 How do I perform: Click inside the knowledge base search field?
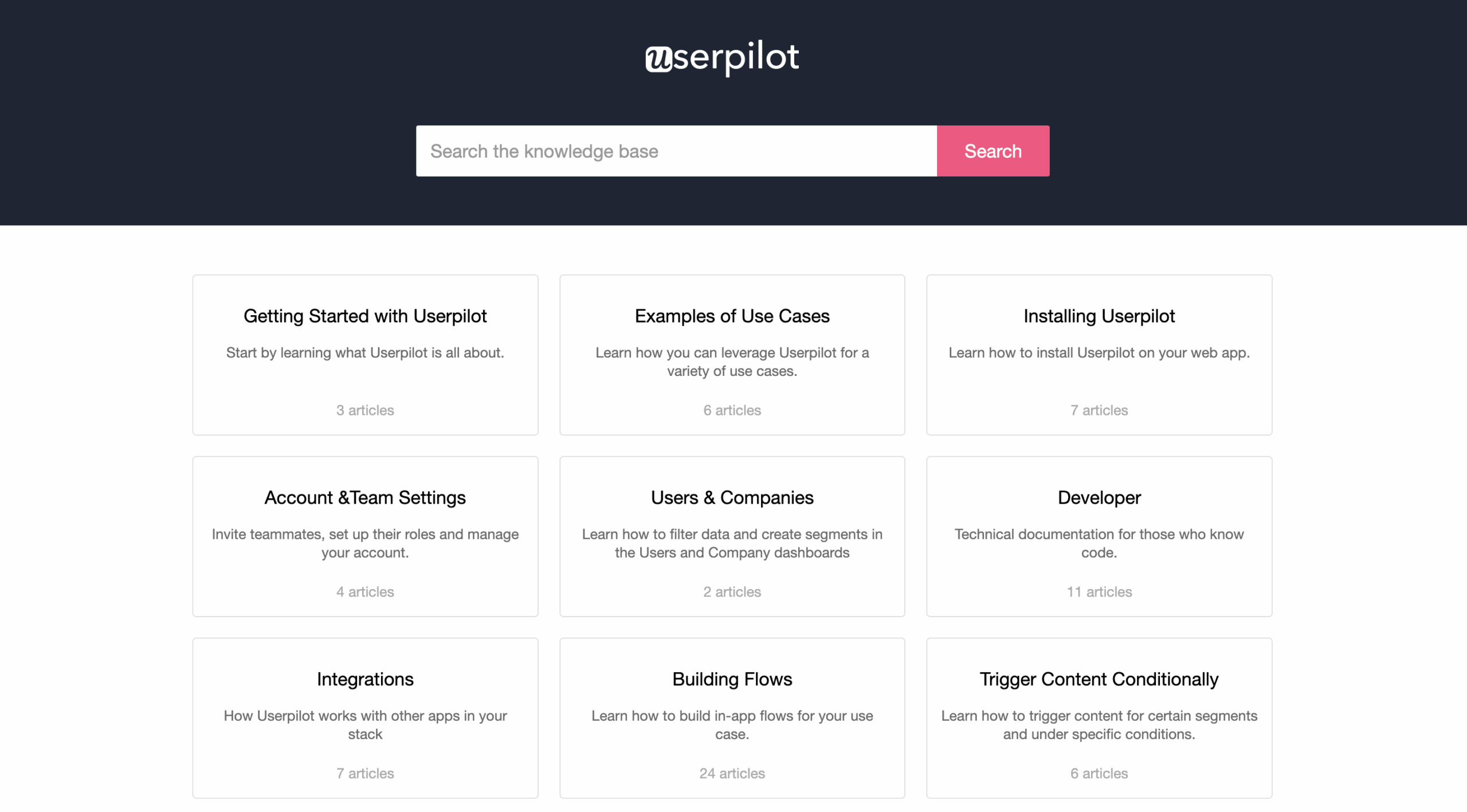tap(676, 151)
